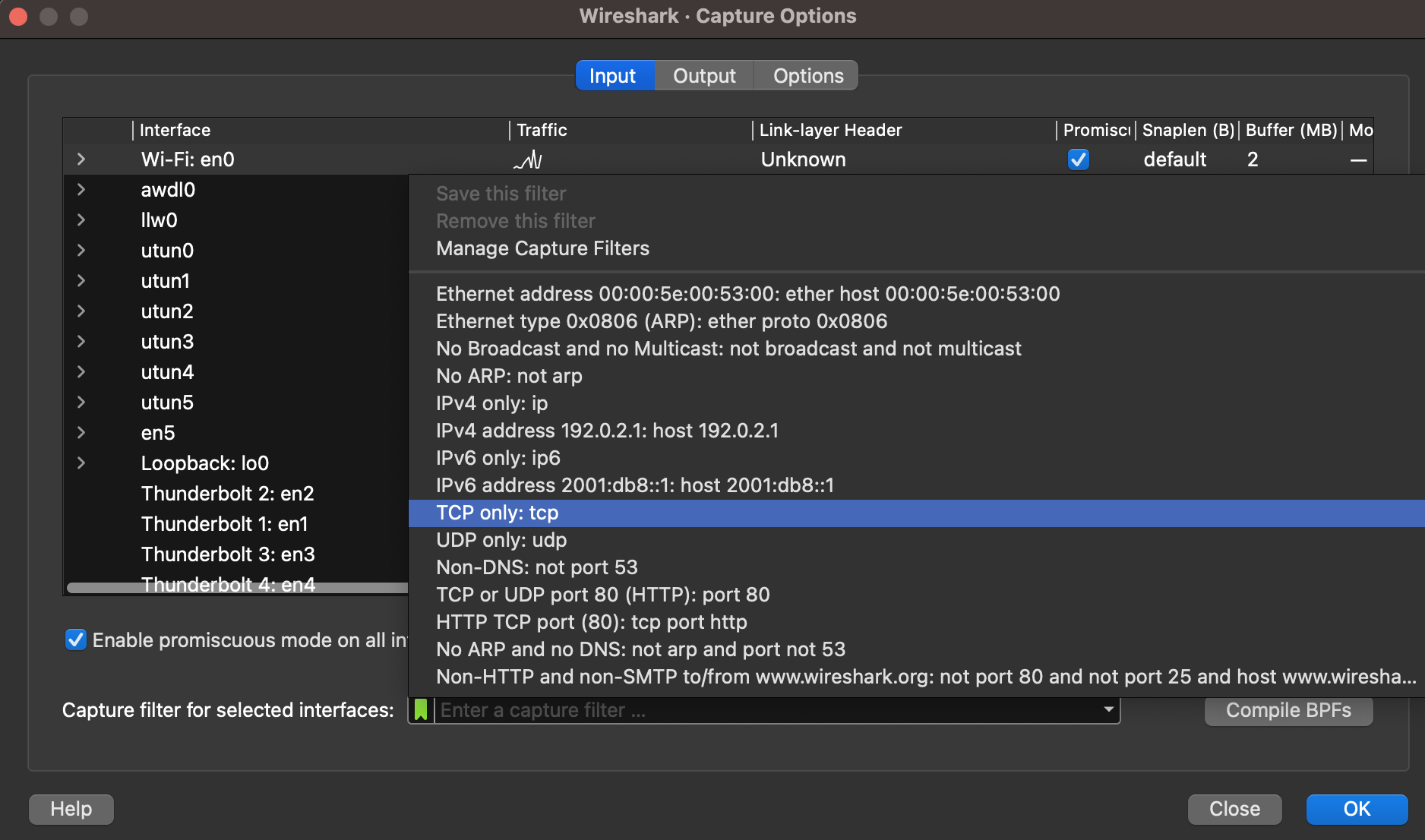Expand the utun4 interface row
This screenshot has height=840, width=1425.
(x=81, y=372)
